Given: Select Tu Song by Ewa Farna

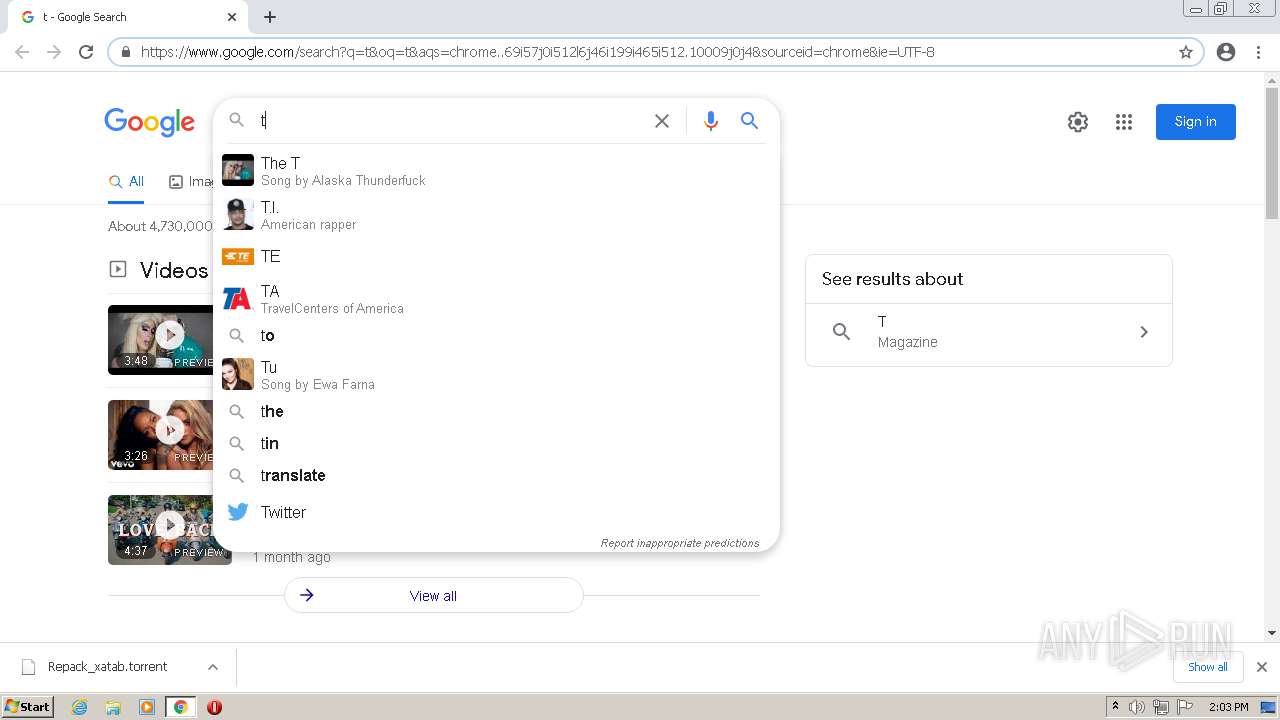Looking at the screenshot, I should pyautogui.click(x=496, y=374).
